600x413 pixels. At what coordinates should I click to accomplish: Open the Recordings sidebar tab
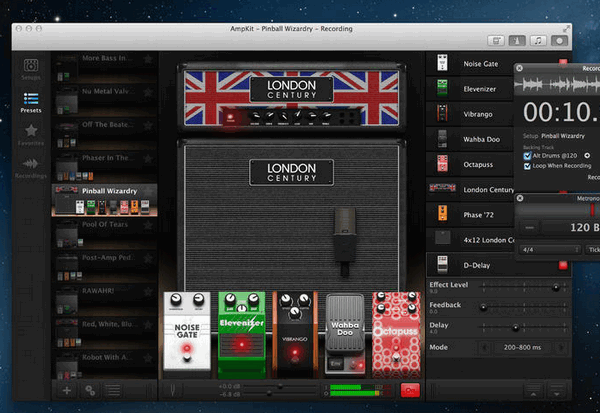pos(31,168)
